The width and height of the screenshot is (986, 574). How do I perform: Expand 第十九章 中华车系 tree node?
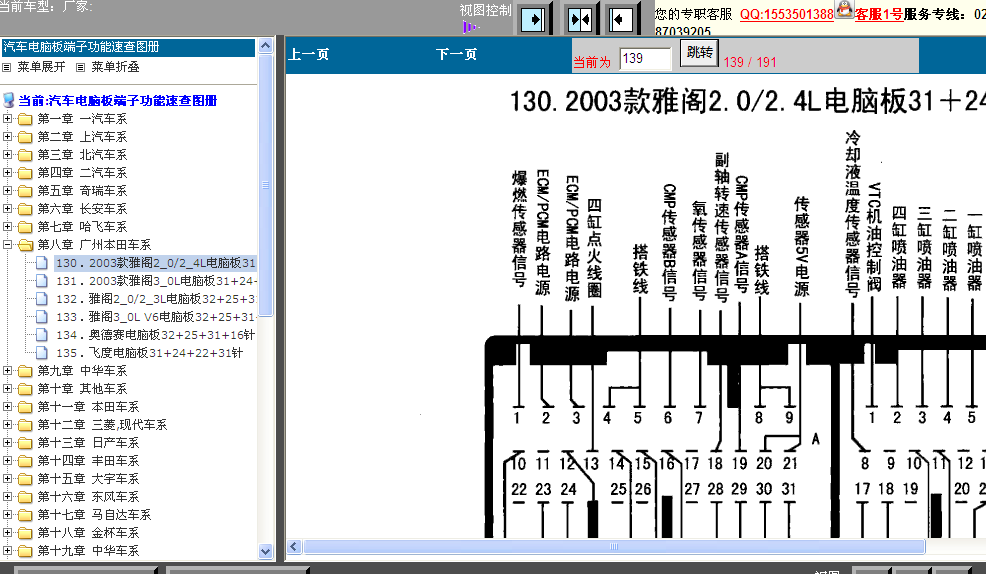point(8,551)
